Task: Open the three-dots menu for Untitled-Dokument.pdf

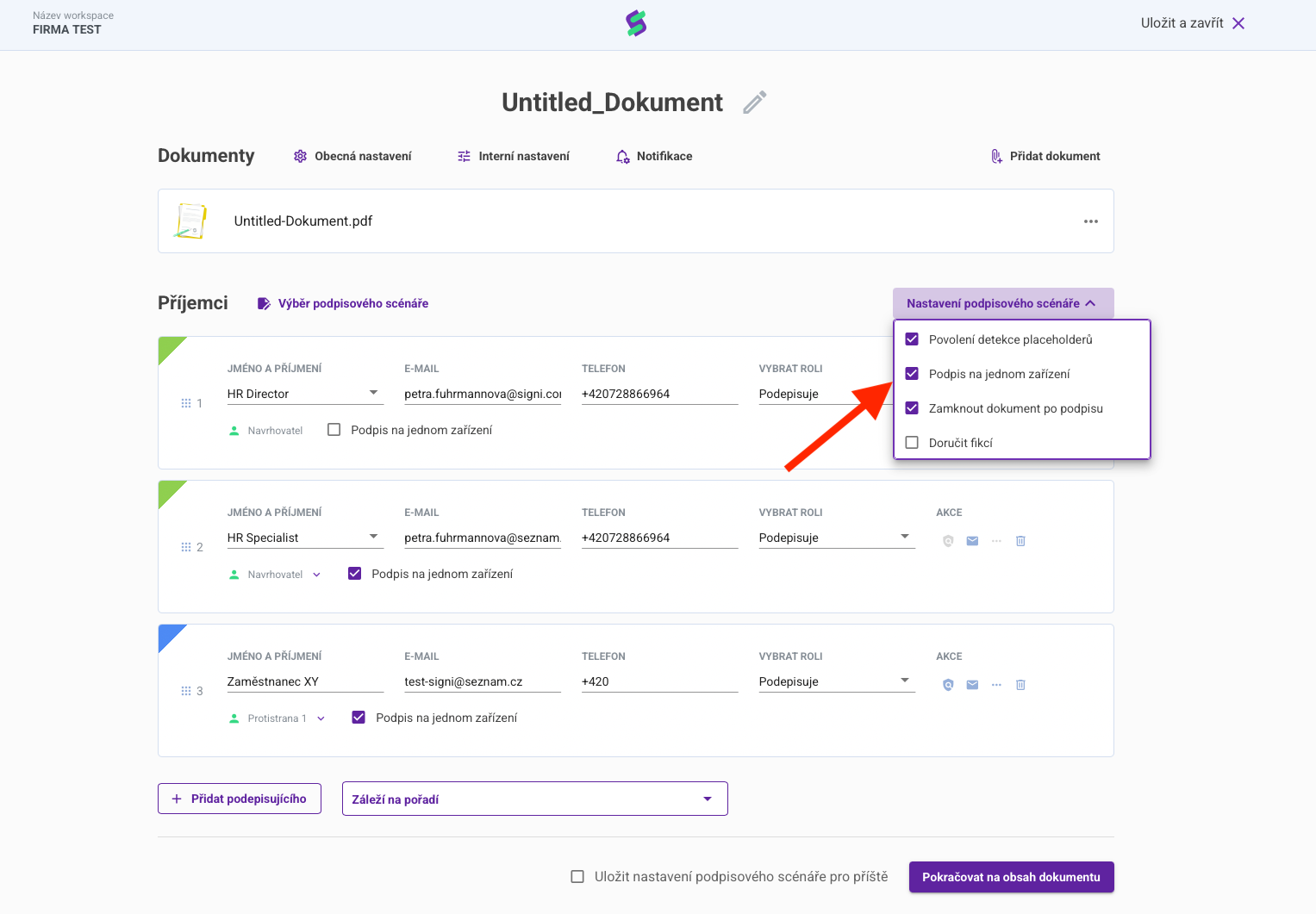Action: (1090, 221)
